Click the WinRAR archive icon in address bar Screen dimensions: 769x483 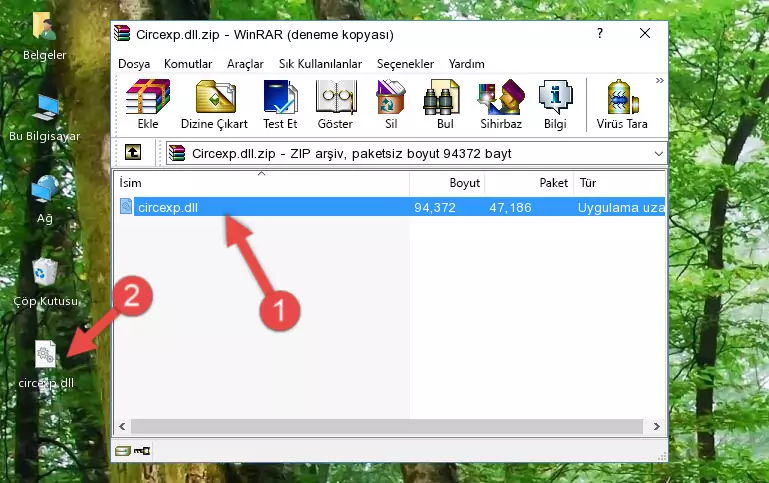tap(177, 153)
